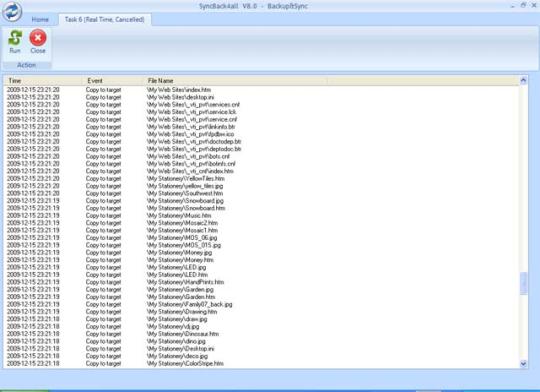Select the _vti_pvt\botinfs.cnf row
The height and width of the screenshot is (392, 540).
261,164
